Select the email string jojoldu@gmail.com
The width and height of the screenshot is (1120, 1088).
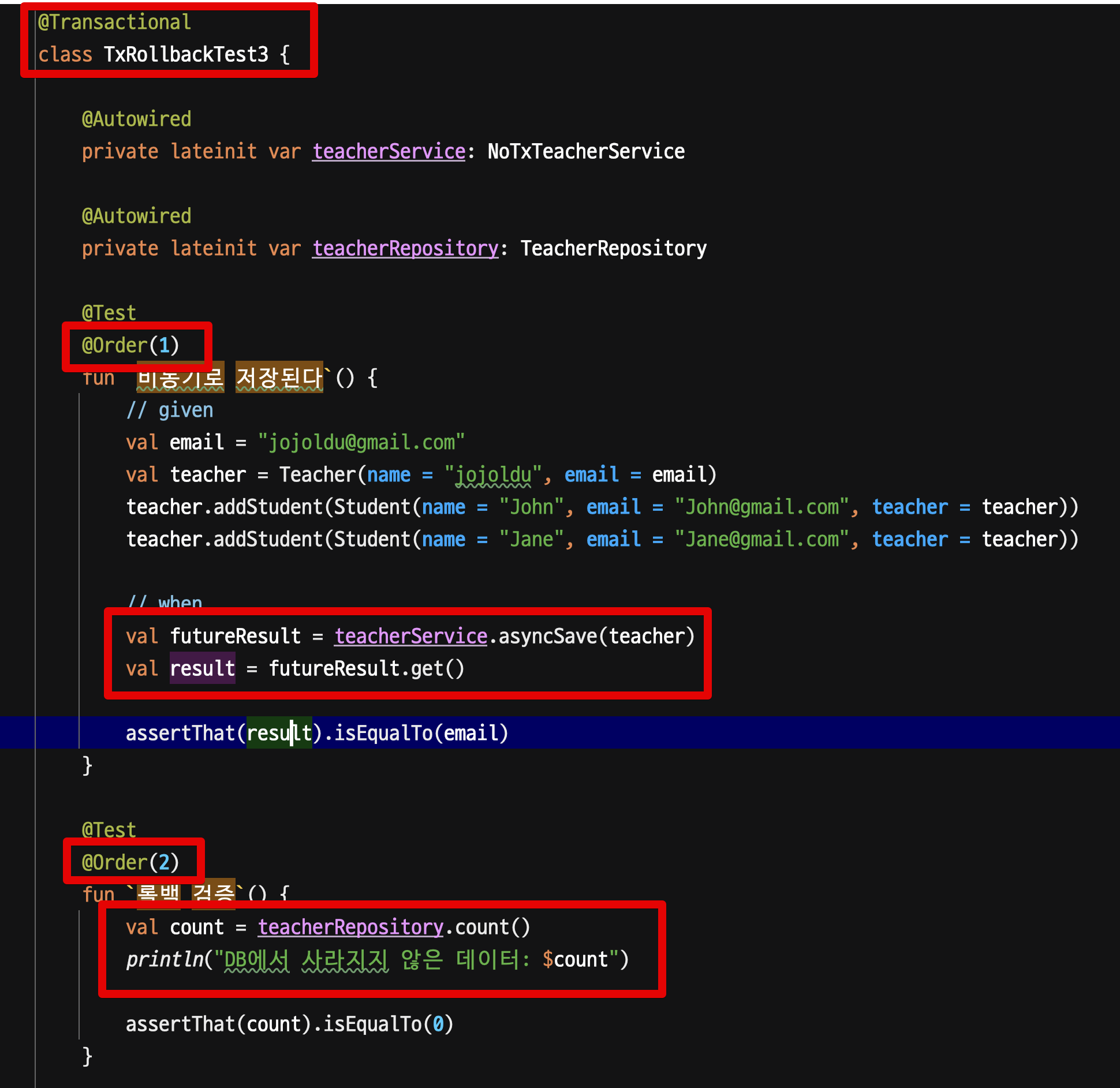(361, 442)
